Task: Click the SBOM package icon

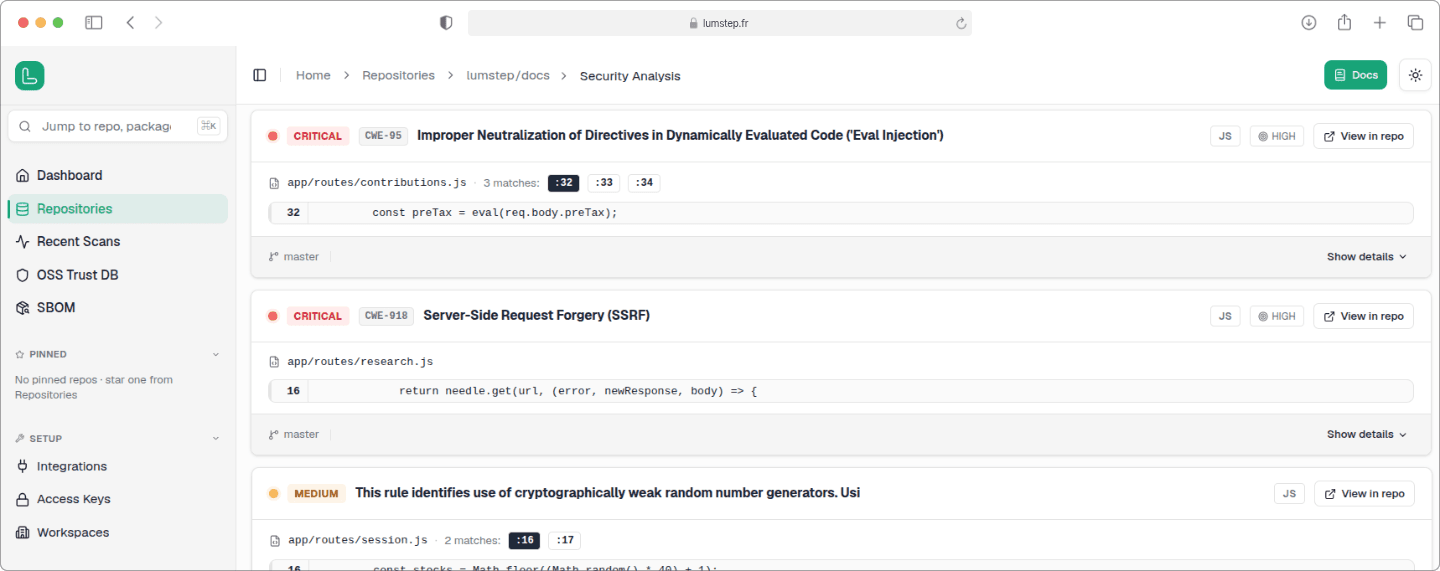Action: [23, 307]
